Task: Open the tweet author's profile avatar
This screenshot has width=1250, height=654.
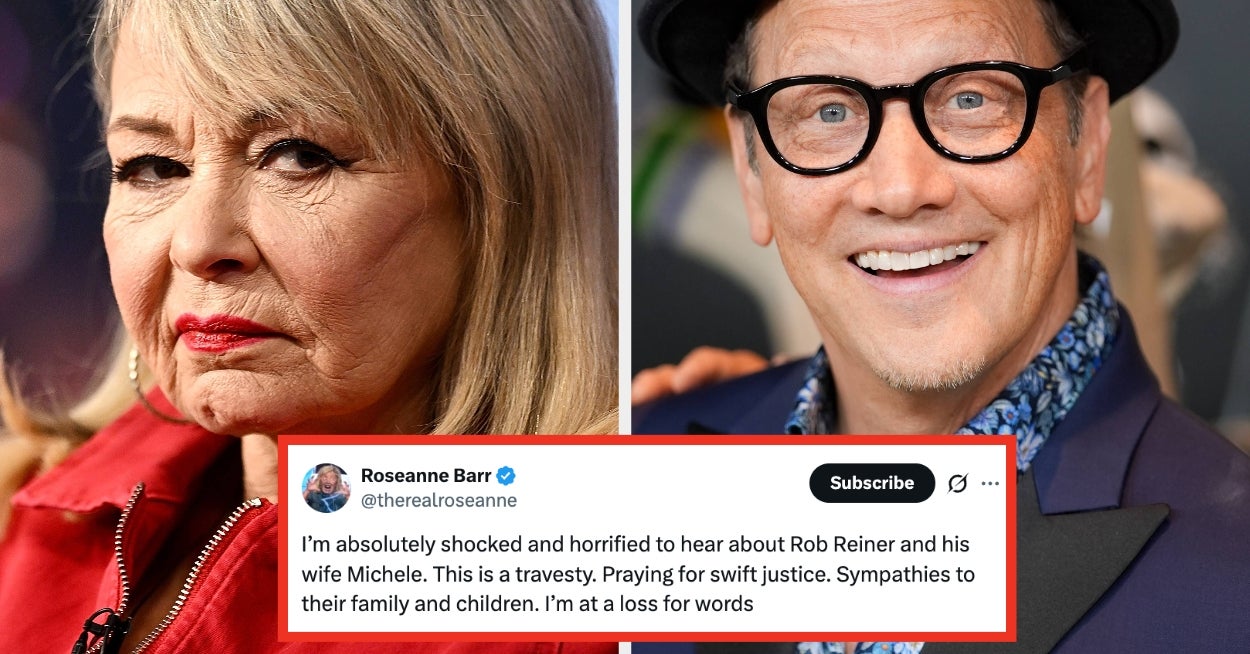Action: click(326, 488)
